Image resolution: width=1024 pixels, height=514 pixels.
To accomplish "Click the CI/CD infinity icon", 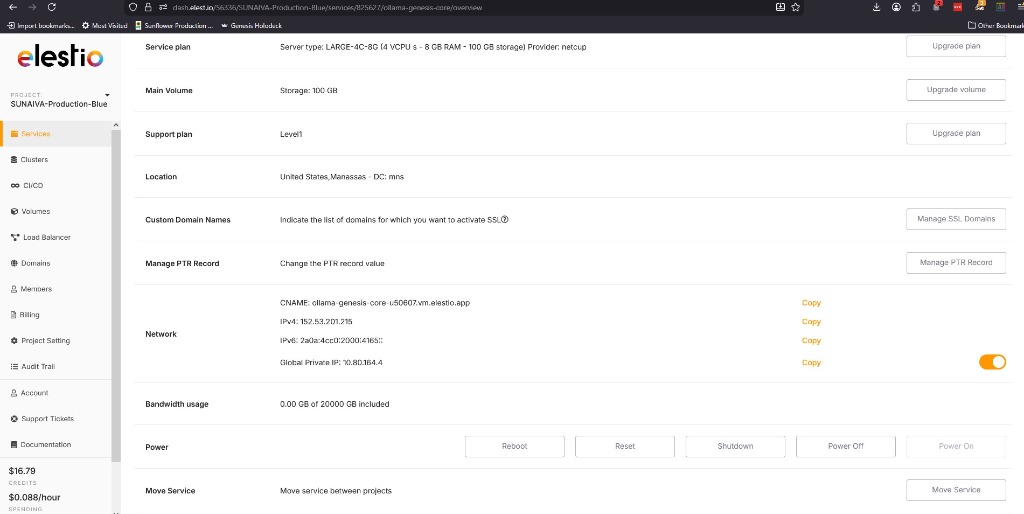I will point(14,186).
